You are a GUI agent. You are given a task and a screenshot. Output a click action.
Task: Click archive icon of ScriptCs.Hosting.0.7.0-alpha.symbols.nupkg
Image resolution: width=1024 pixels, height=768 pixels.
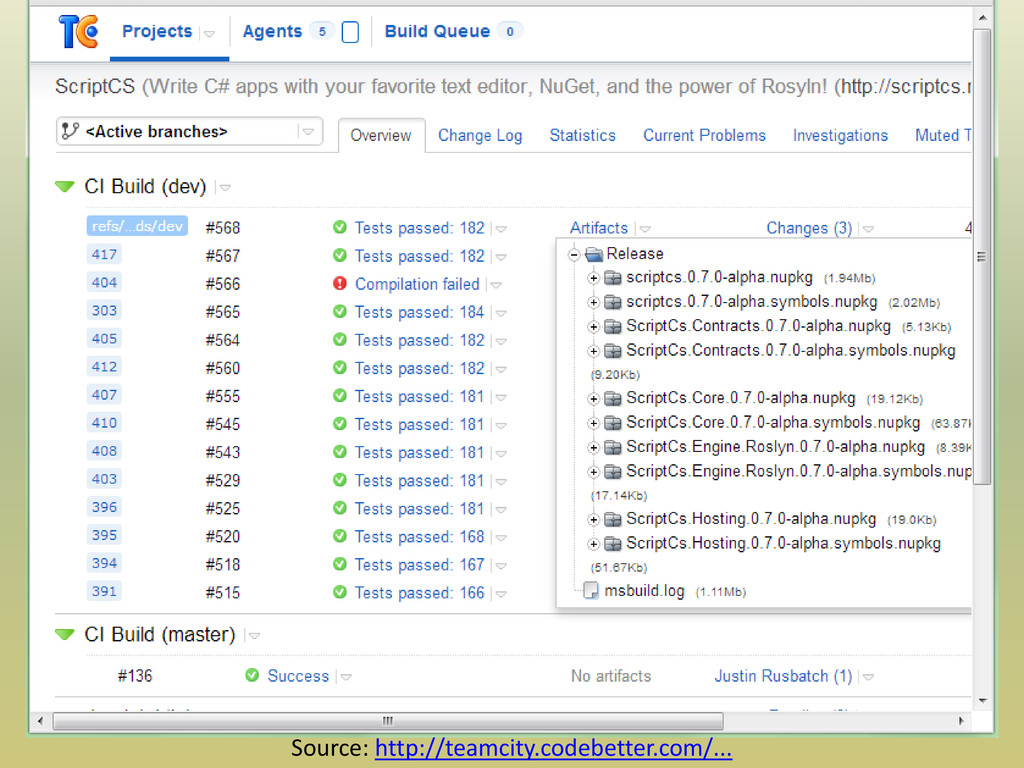click(x=613, y=543)
